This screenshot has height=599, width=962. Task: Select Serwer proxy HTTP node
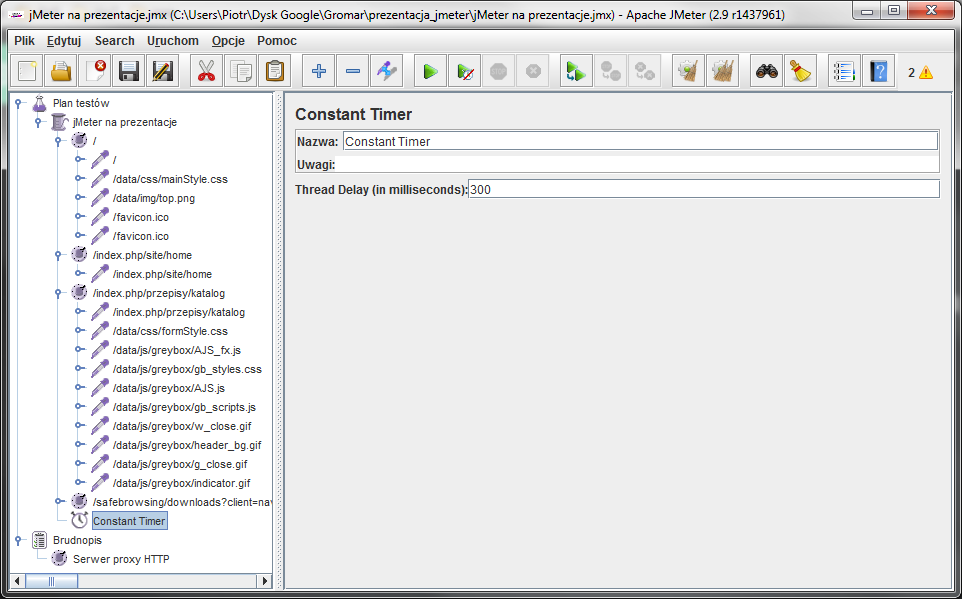click(x=121, y=559)
